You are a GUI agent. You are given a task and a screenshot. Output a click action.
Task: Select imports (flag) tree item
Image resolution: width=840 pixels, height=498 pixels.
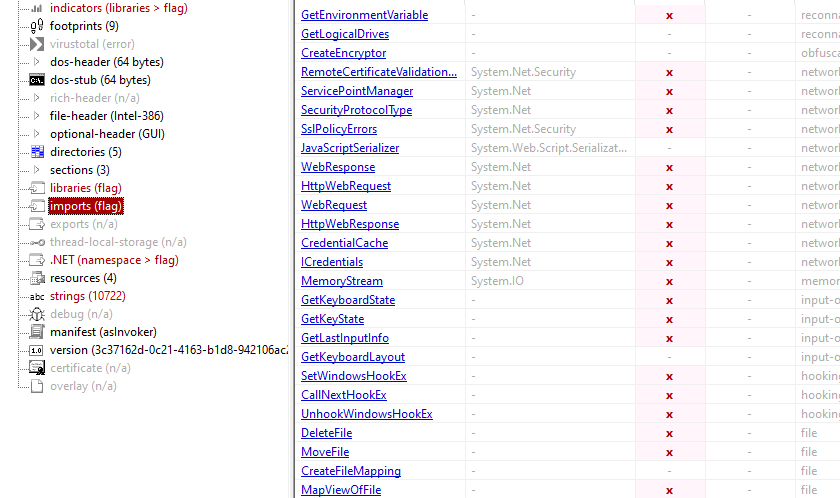pyautogui.click(x=86, y=206)
